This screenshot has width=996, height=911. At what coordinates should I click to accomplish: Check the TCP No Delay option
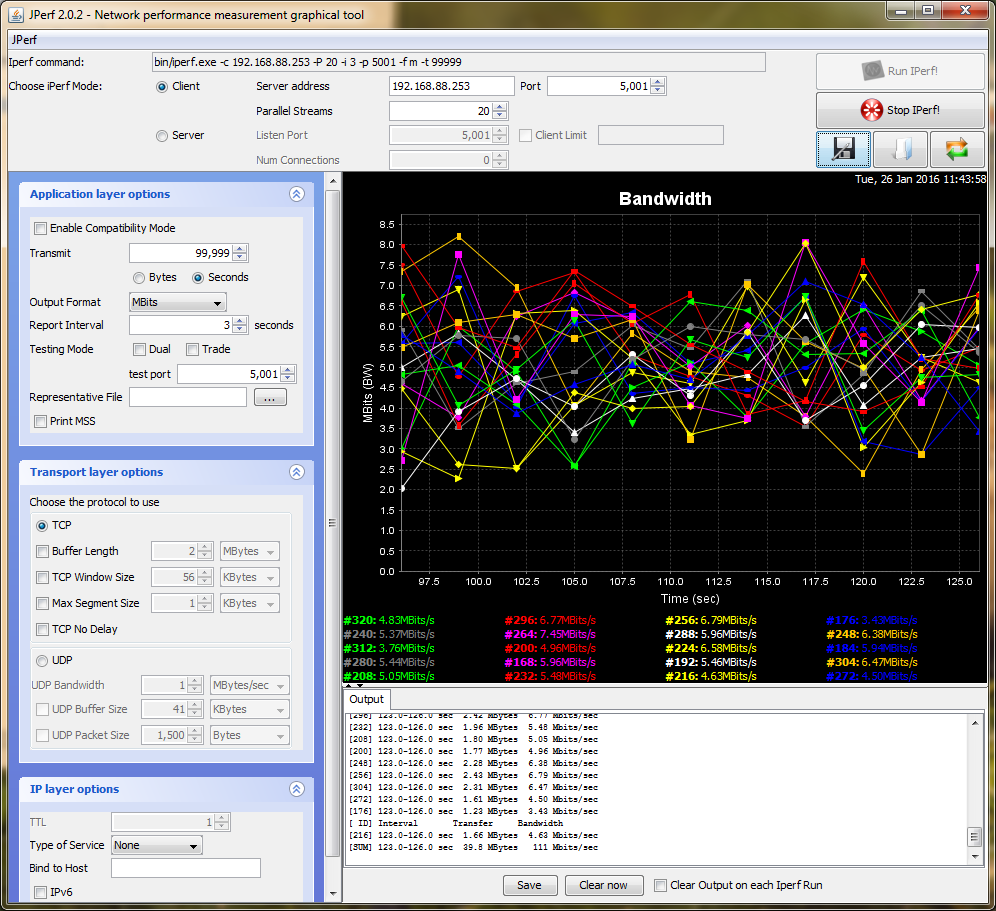(43, 629)
